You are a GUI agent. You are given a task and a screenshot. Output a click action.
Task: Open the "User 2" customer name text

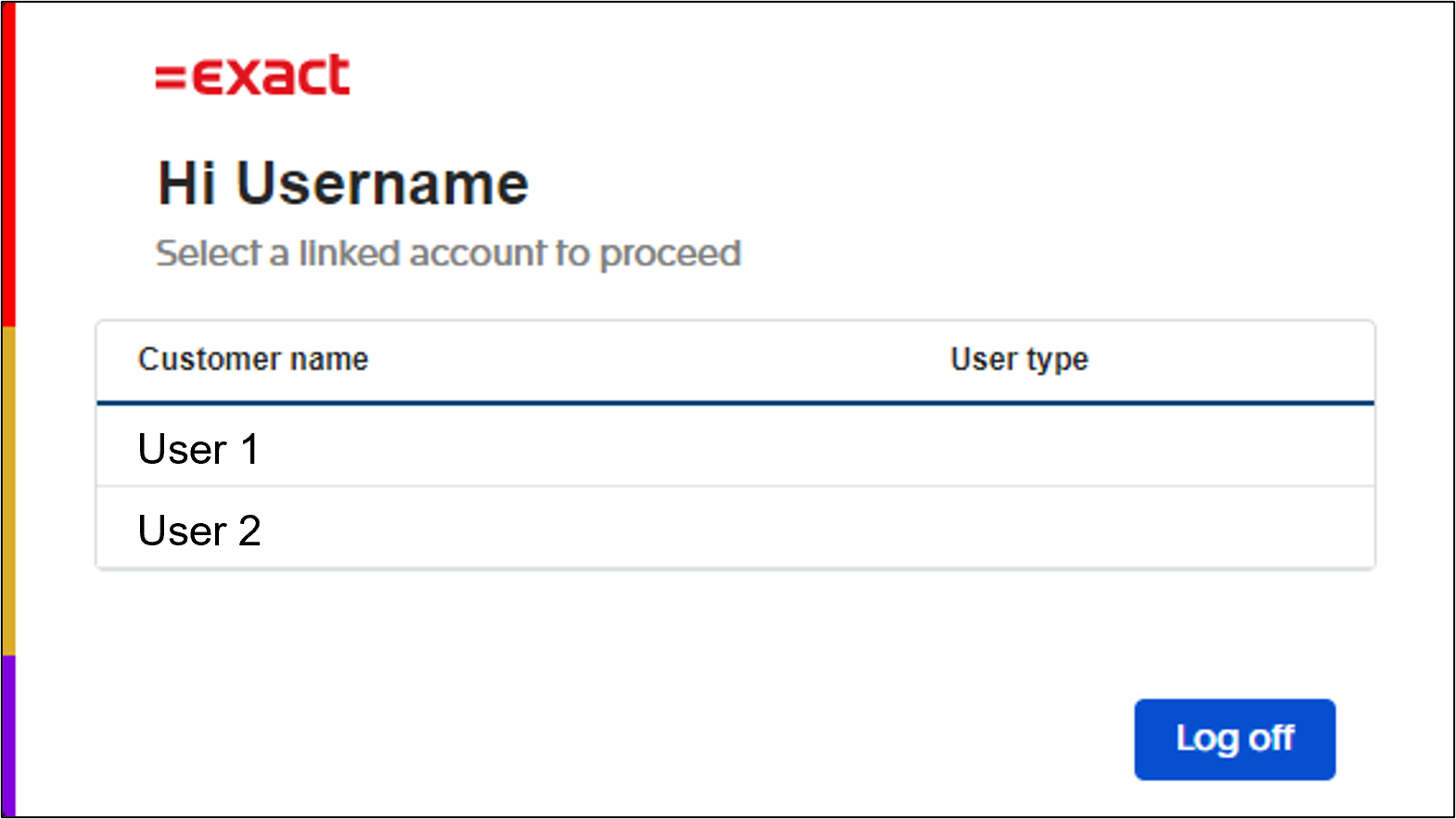tap(199, 531)
